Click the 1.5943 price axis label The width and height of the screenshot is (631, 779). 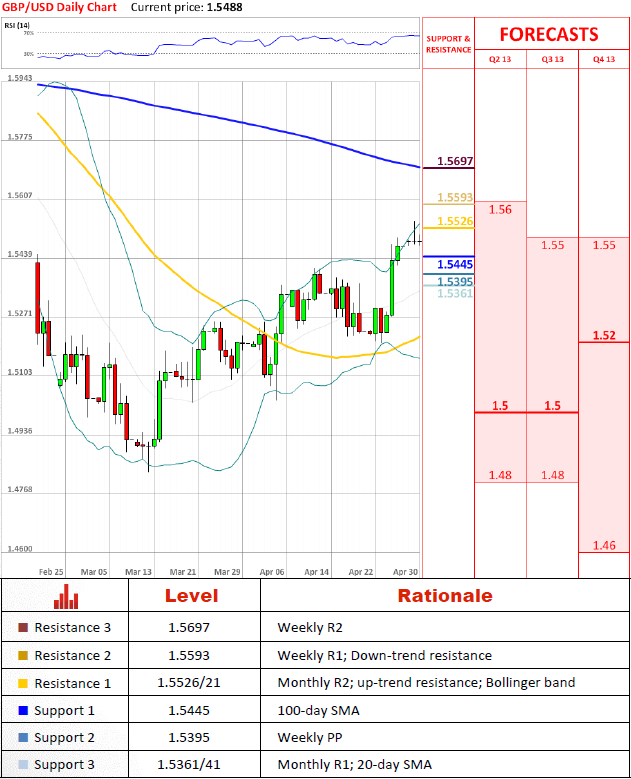point(20,78)
